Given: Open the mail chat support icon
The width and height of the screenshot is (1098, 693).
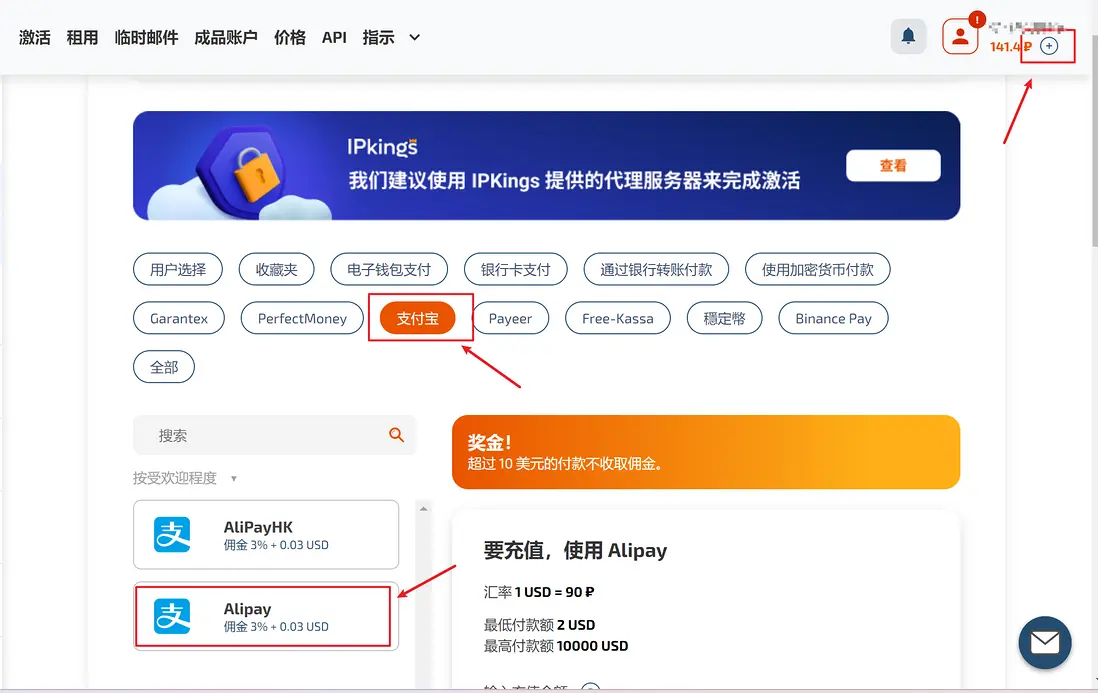Looking at the screenshot, I should point(1045,642).
